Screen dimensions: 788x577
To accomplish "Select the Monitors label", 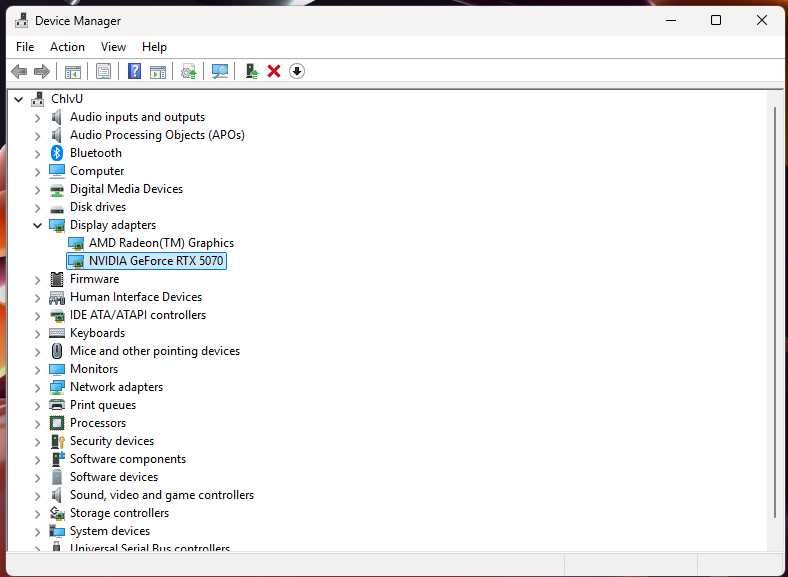I will click(94, 369).
